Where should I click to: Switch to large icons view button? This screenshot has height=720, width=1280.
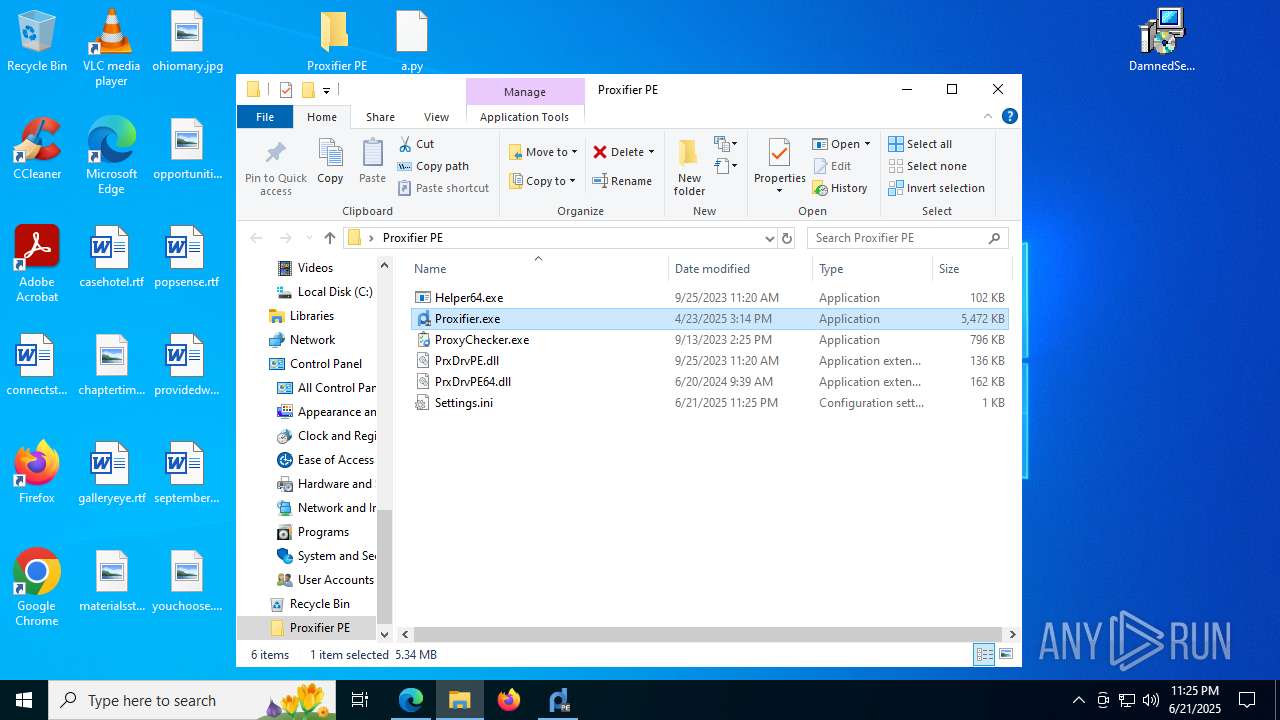point(1006,655)
